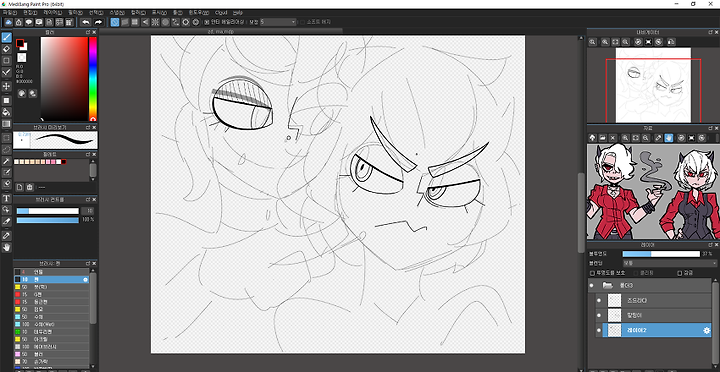Select the Brush tool in left toolbar

(x=6, y=37)
